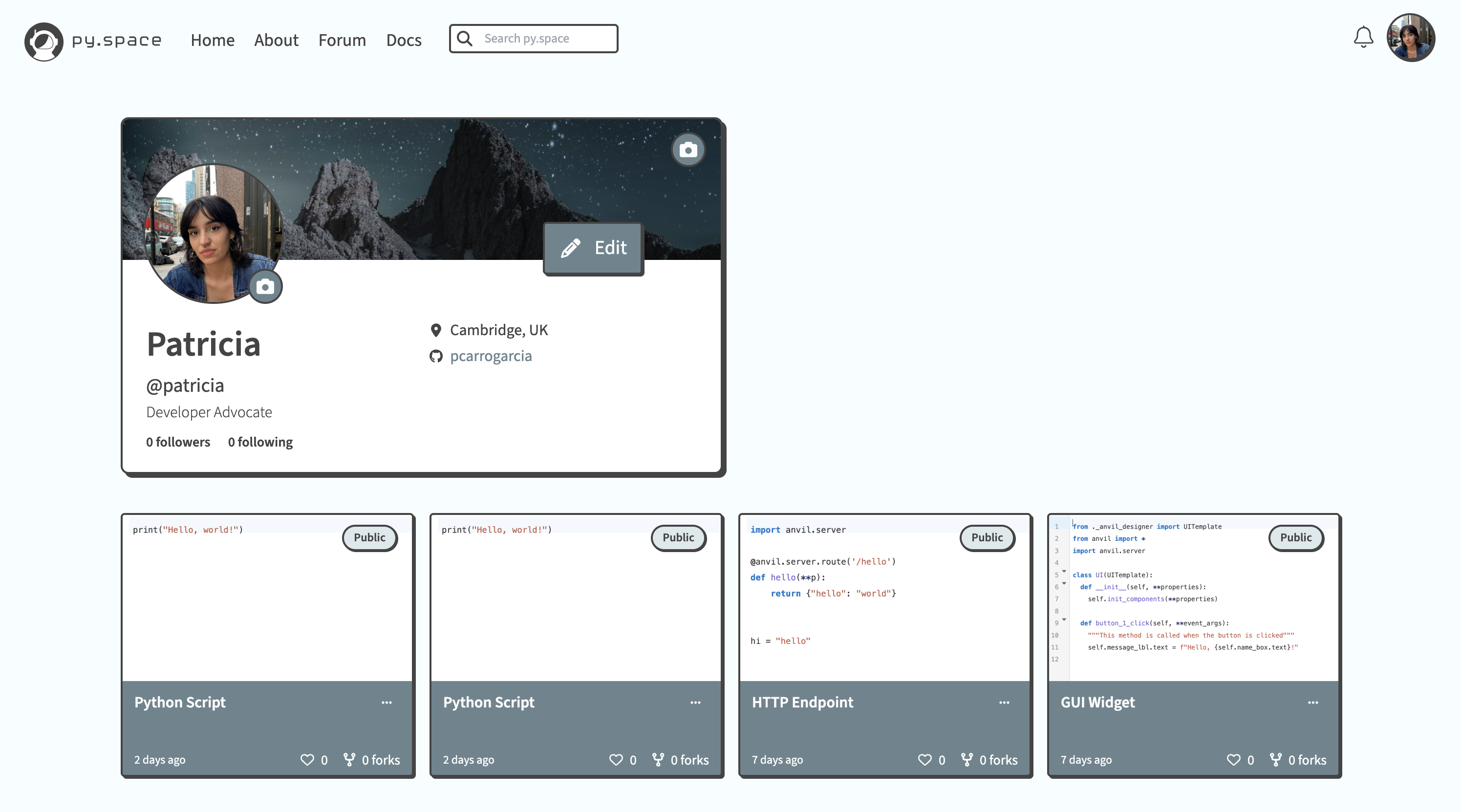
Task: Click the "Developer Advocate" bio text
Action: coord(209,412)
